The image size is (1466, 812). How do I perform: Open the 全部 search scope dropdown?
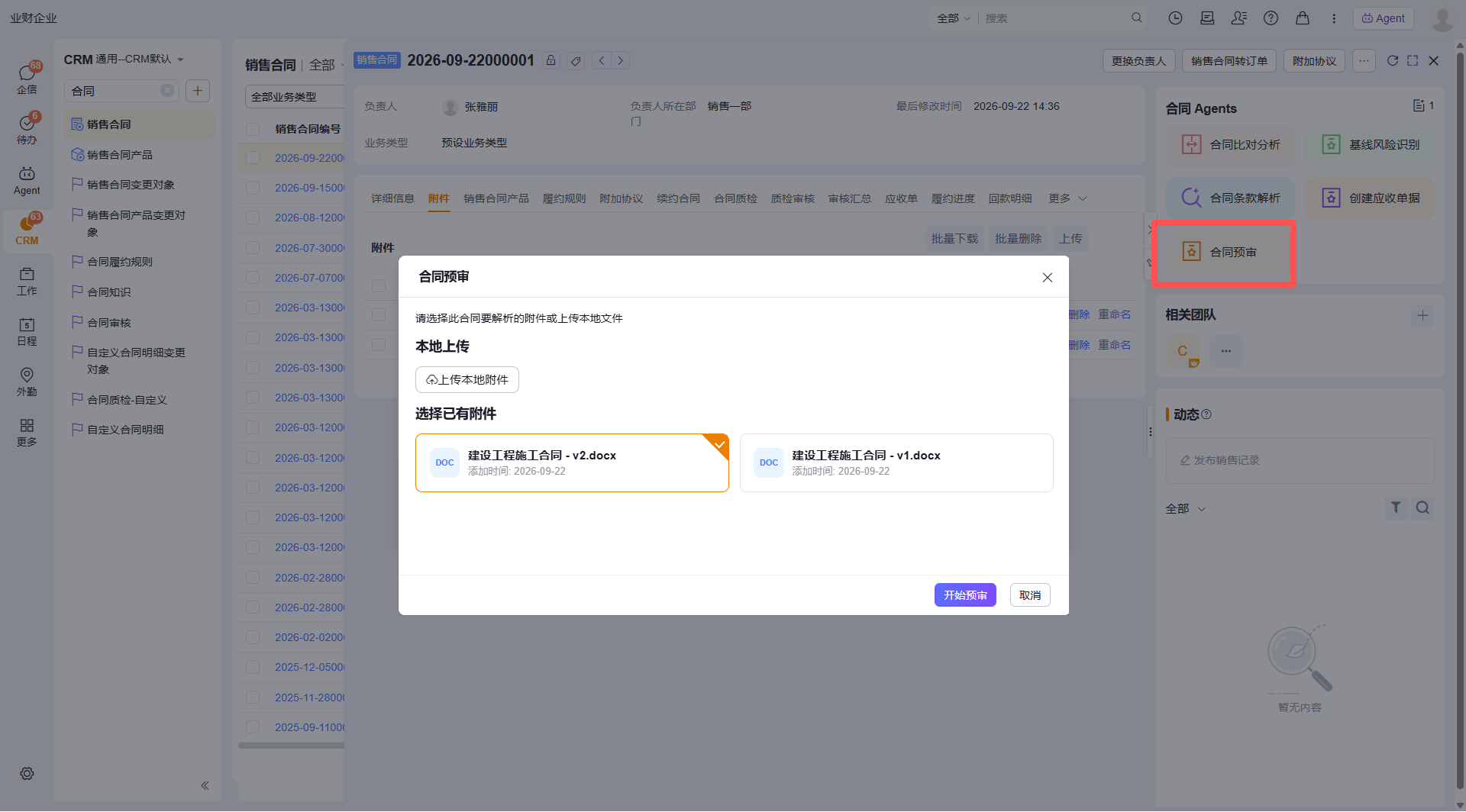pos(953,18)
